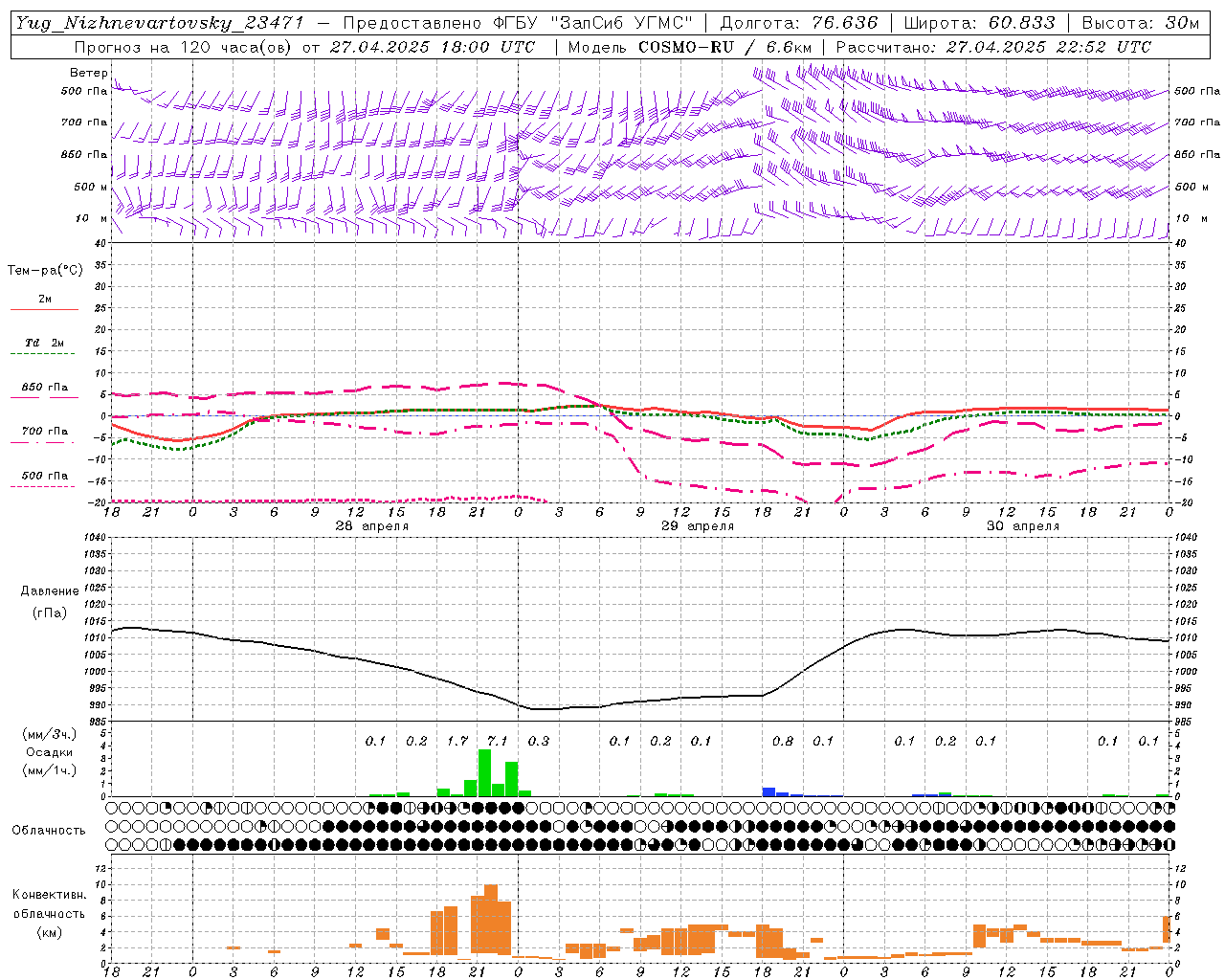Click the '7.1' precipitation amount value

(498, 741)
